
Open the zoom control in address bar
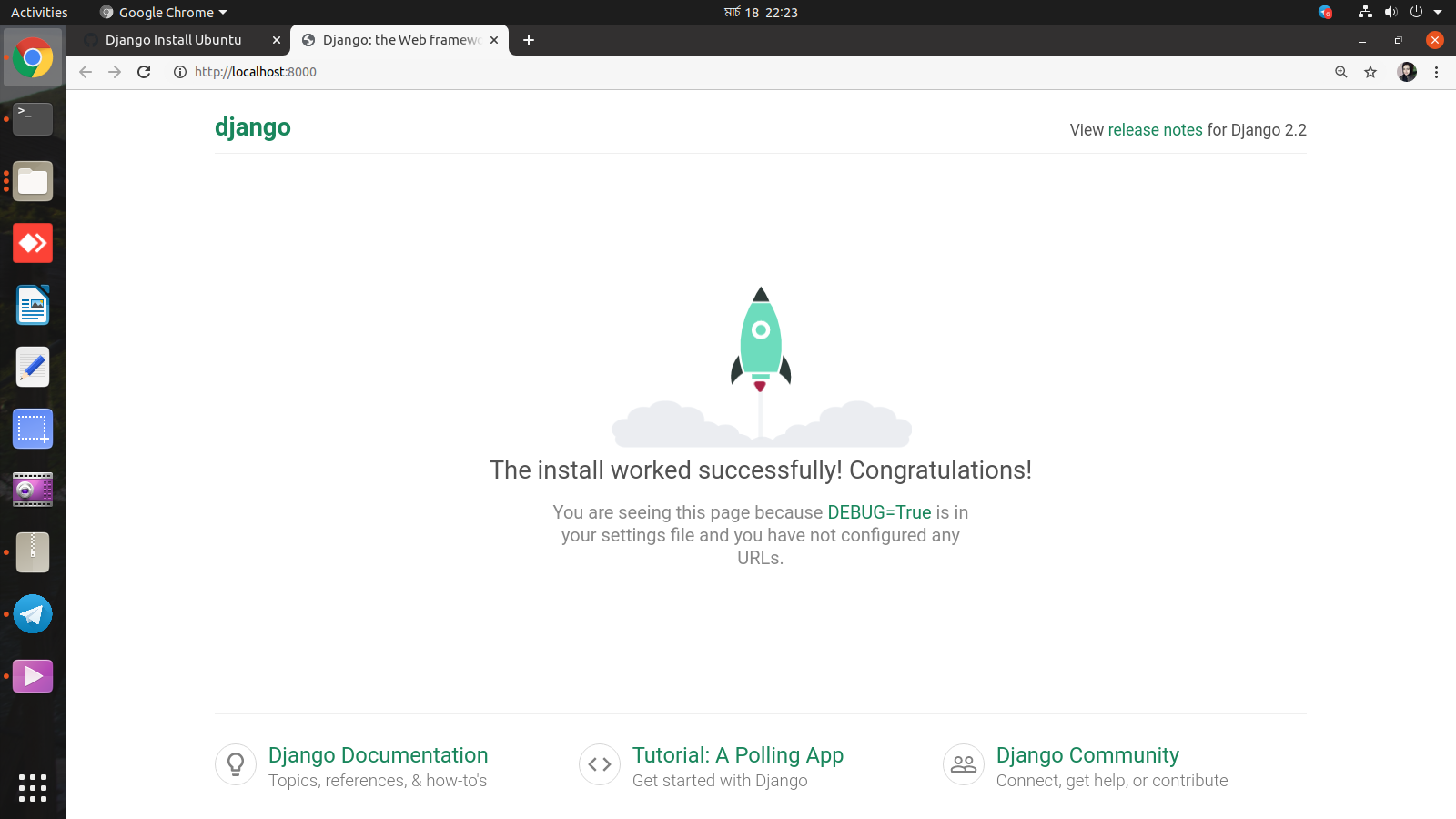click(x=1340, y=72)
